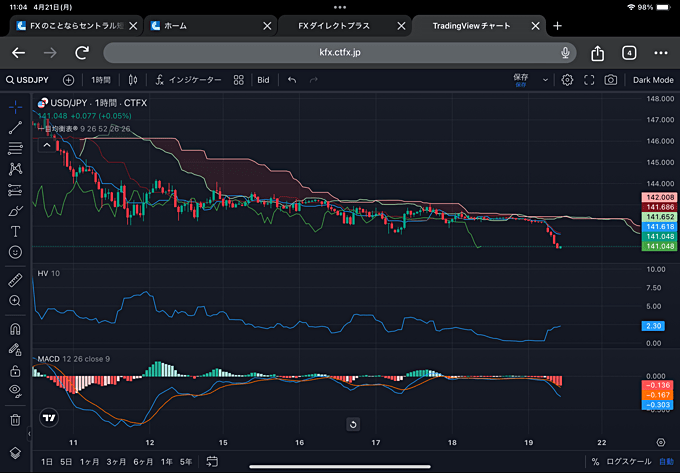Select the 1日 date range
The height and width of the screenshot is (473, 680).
pos(47,462)
